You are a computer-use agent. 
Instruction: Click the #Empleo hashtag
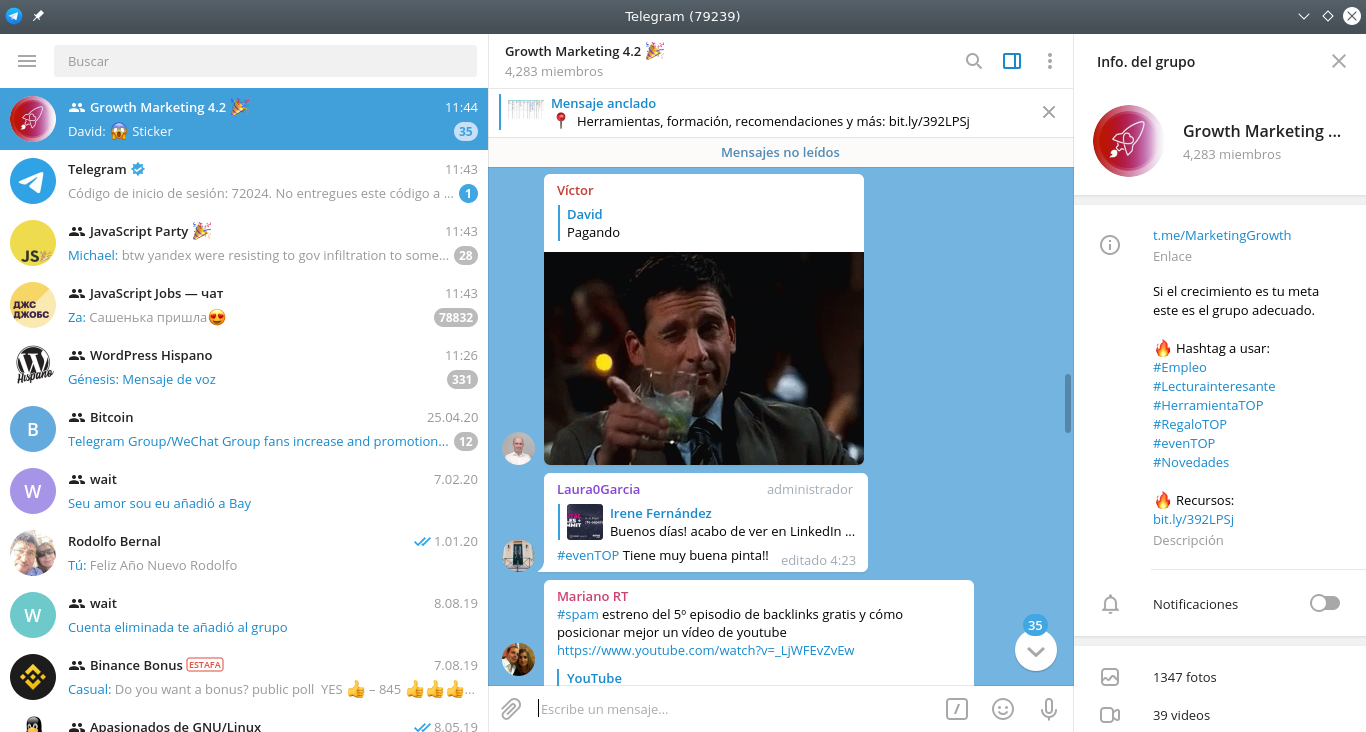point(1180,367)
